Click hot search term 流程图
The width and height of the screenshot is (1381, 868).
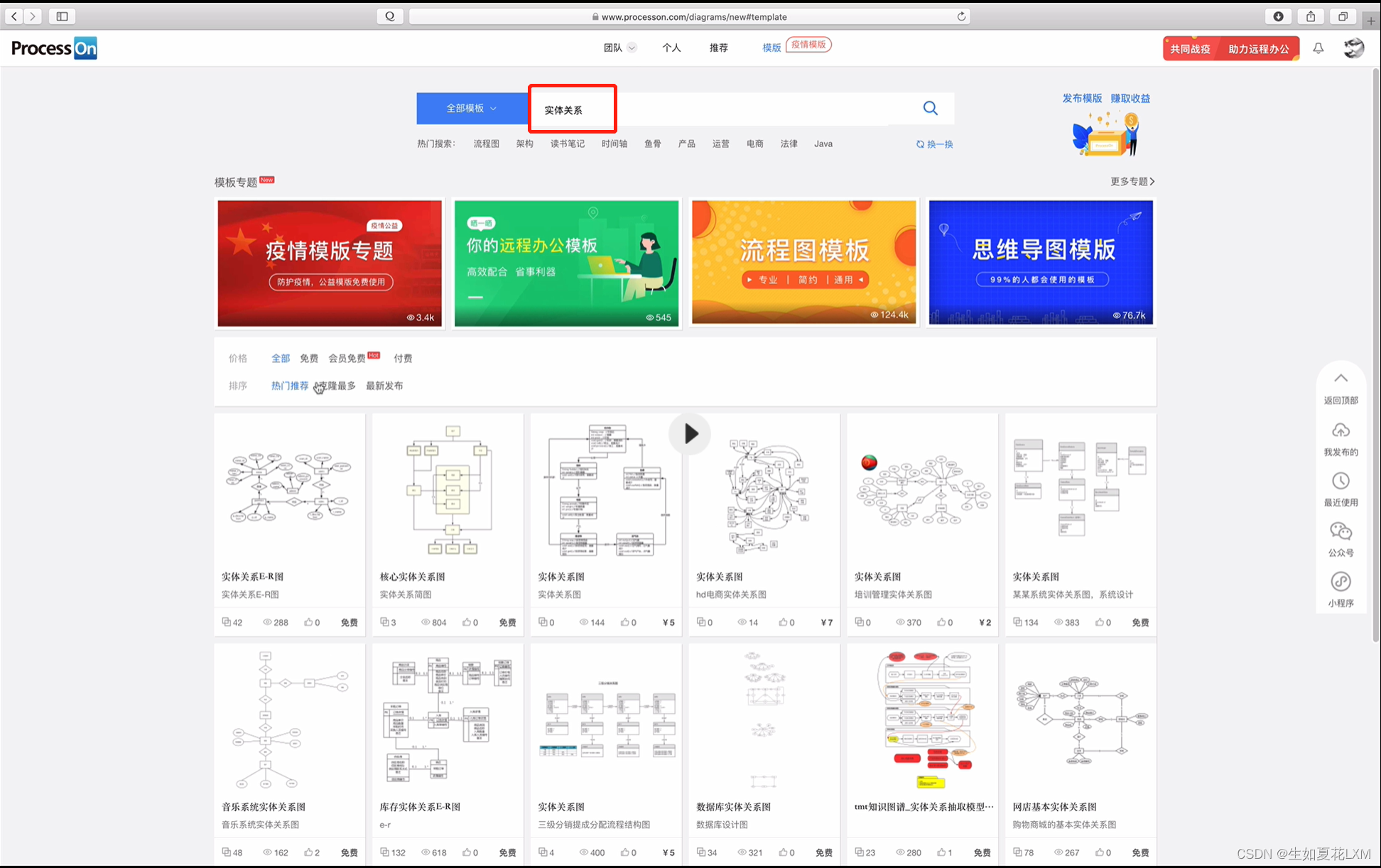click(x=487, y=143)
